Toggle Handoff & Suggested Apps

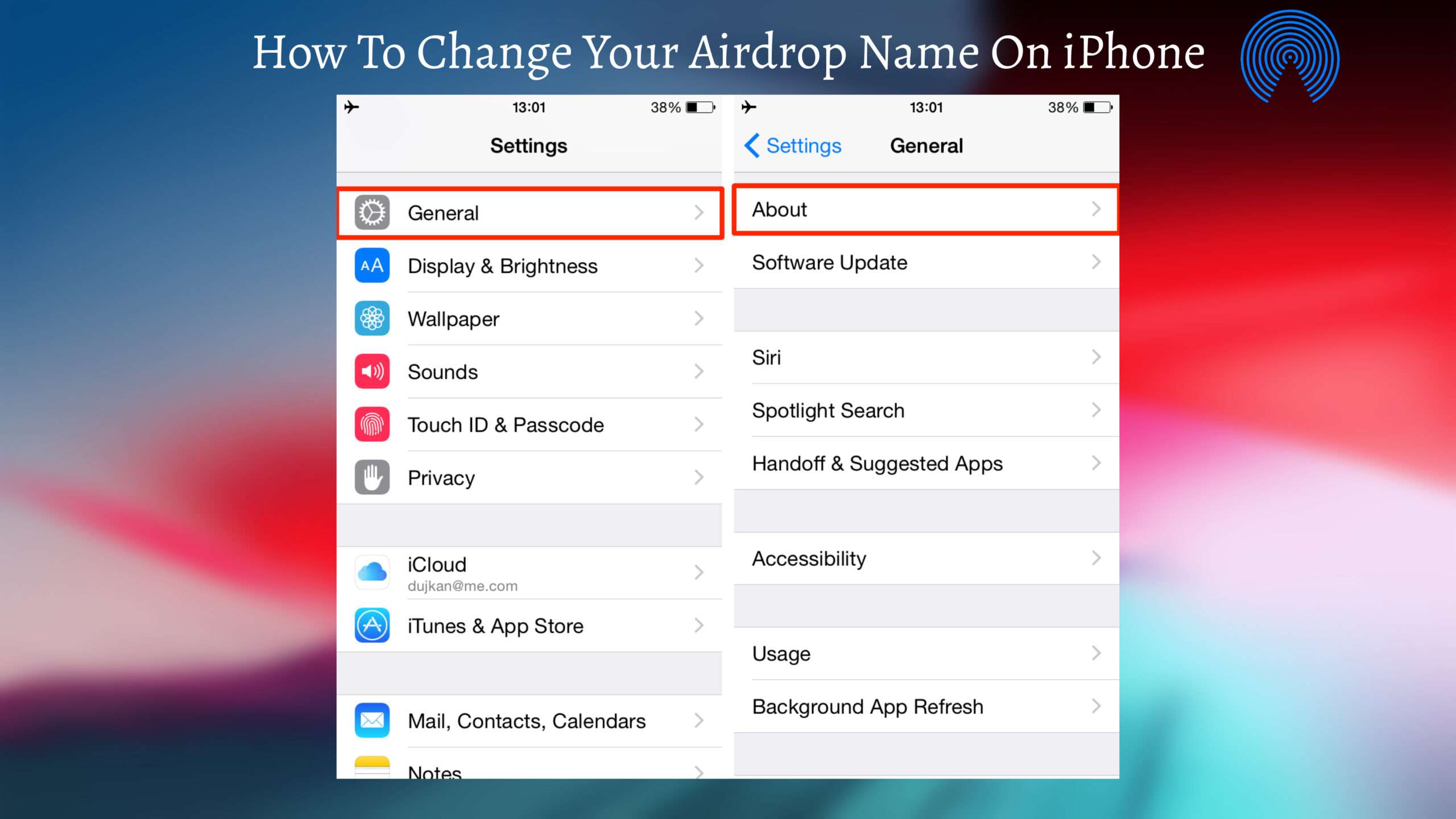[925, 463]
